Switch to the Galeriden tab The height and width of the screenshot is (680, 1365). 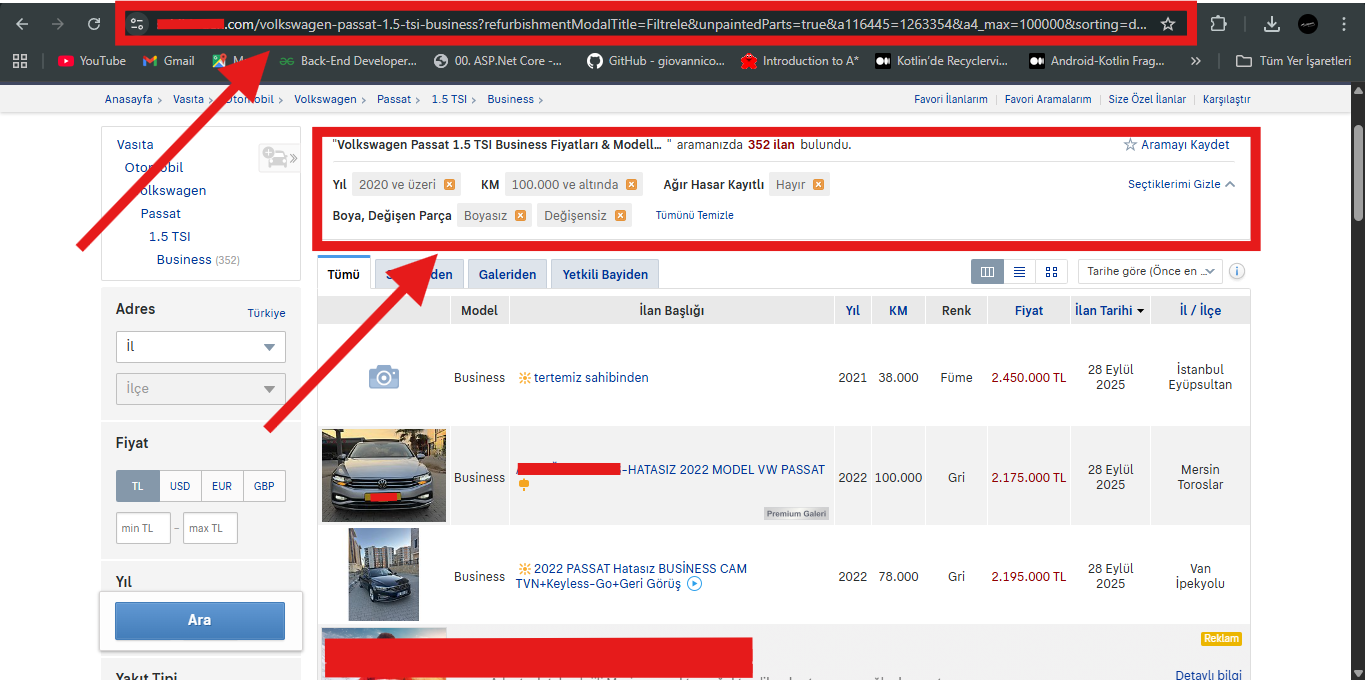click(x=507, y=274)
